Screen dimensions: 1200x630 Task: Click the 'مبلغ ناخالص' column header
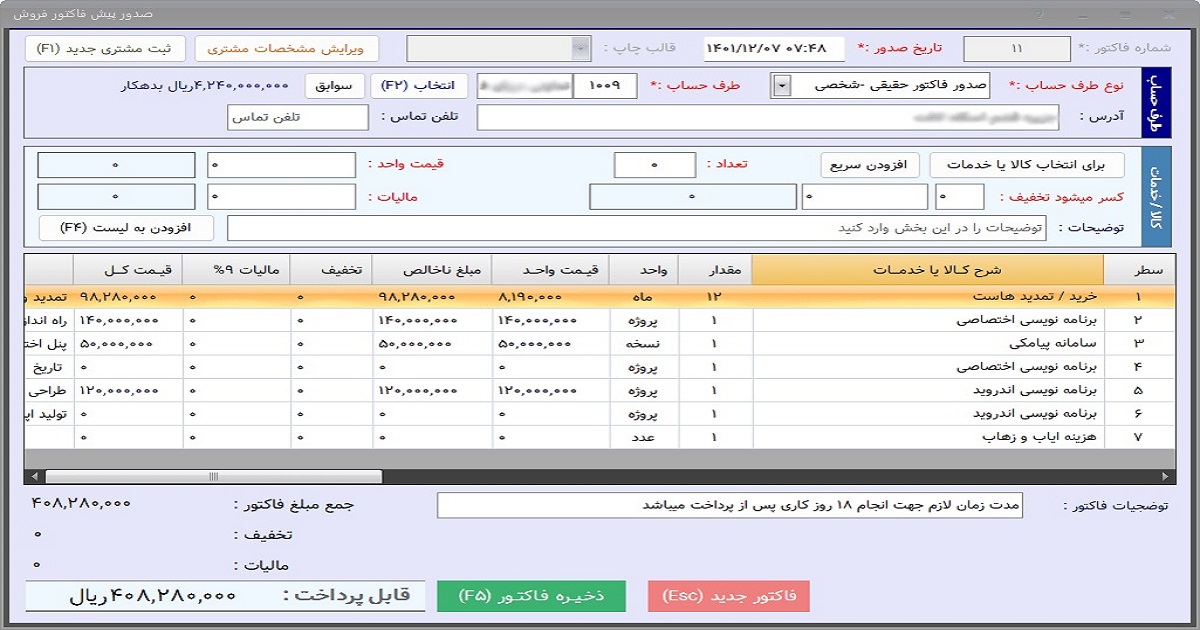432,270
